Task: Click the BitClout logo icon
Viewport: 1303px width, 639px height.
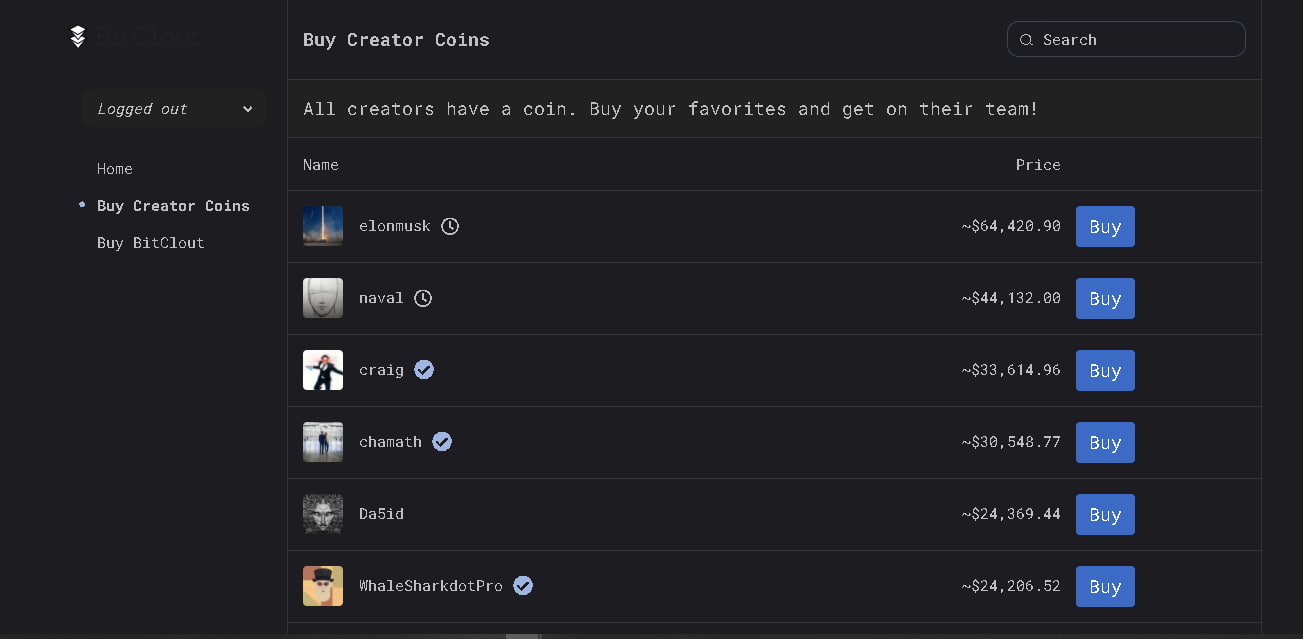Action: pyautogui.click(x=78, y=35)
